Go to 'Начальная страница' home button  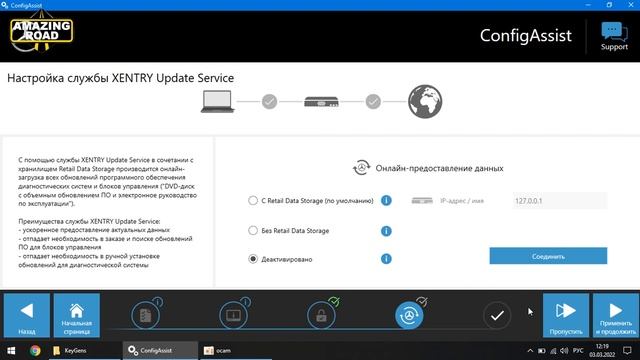pyautogui.click(x=77, y=315)
